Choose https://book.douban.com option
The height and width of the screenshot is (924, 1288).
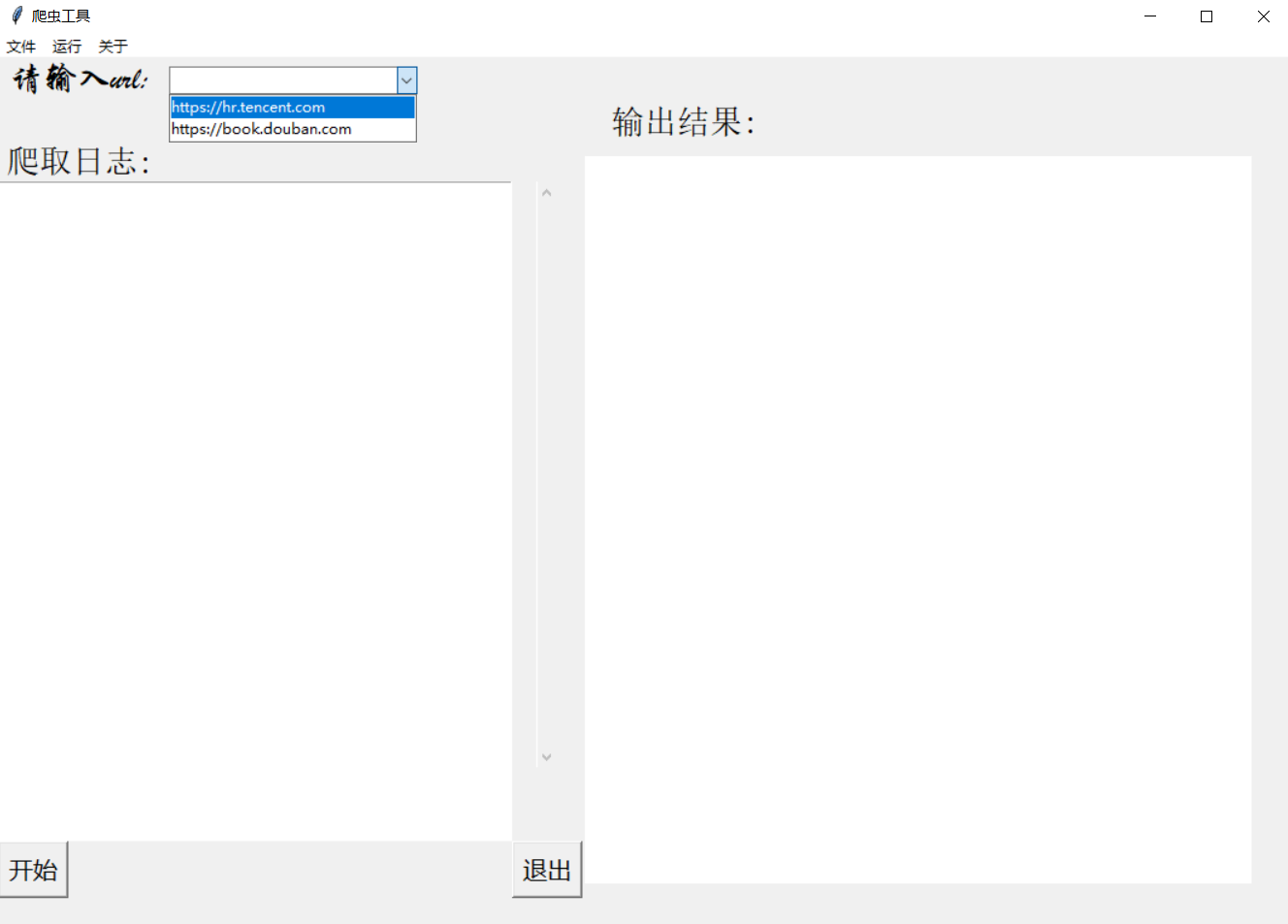point(293,129)
